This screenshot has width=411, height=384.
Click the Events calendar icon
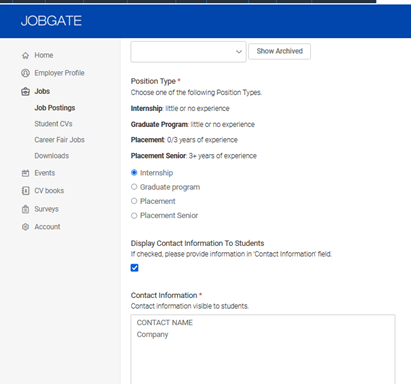coord(25,173)
